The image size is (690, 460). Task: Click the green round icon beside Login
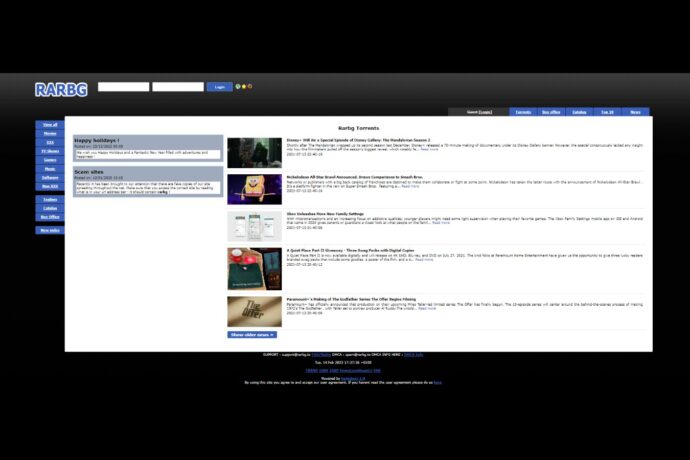click(x=238, y=87)
